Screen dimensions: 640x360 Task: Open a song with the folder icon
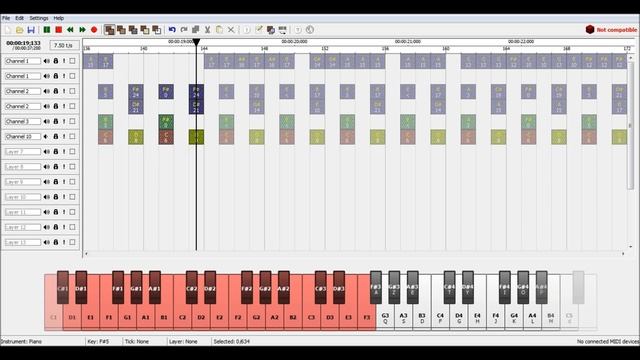click(x=19, y=30)
